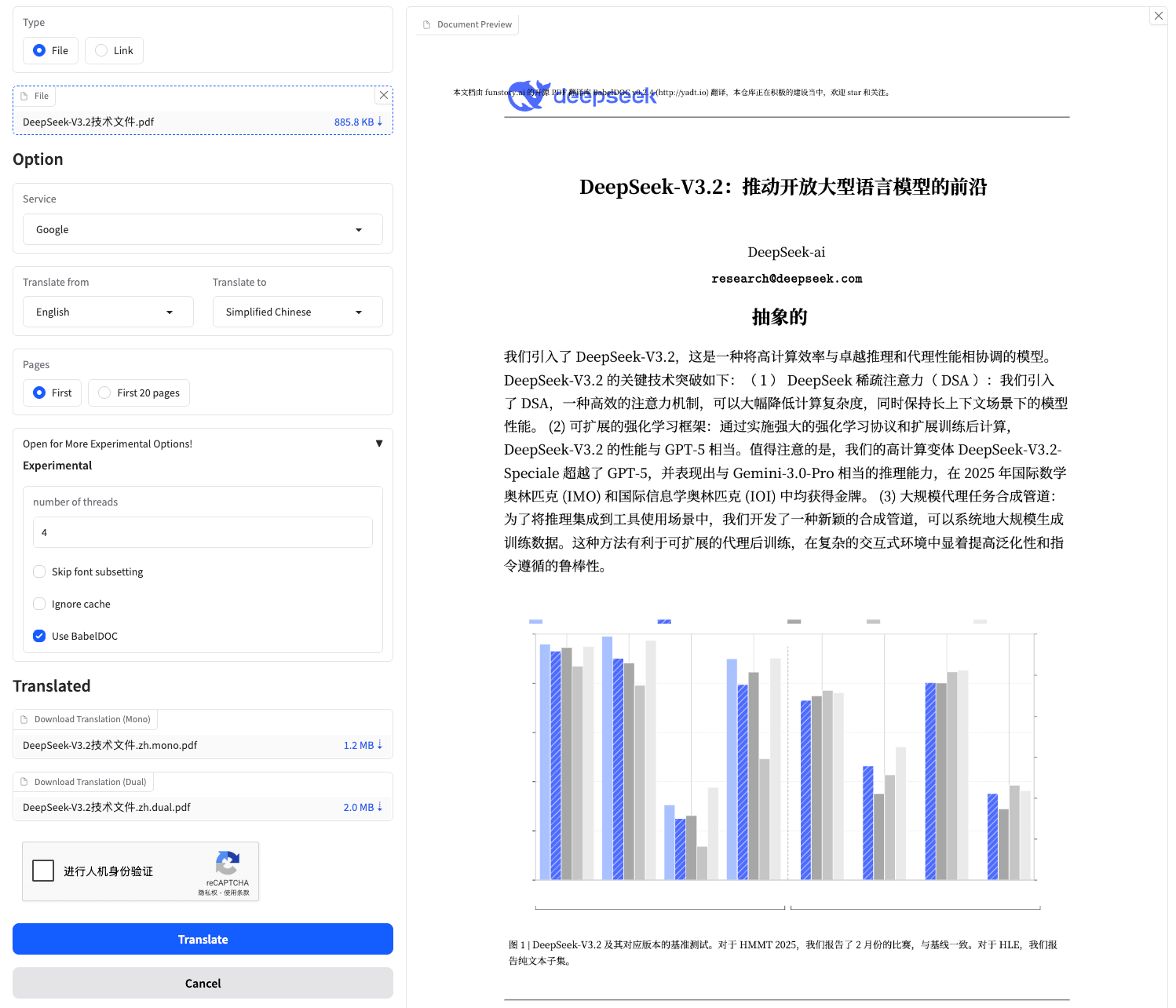Screen dimensions: 1176x1008
Task: Select the File type radio button
Action: pyautogui.click(x=39, y=50)
